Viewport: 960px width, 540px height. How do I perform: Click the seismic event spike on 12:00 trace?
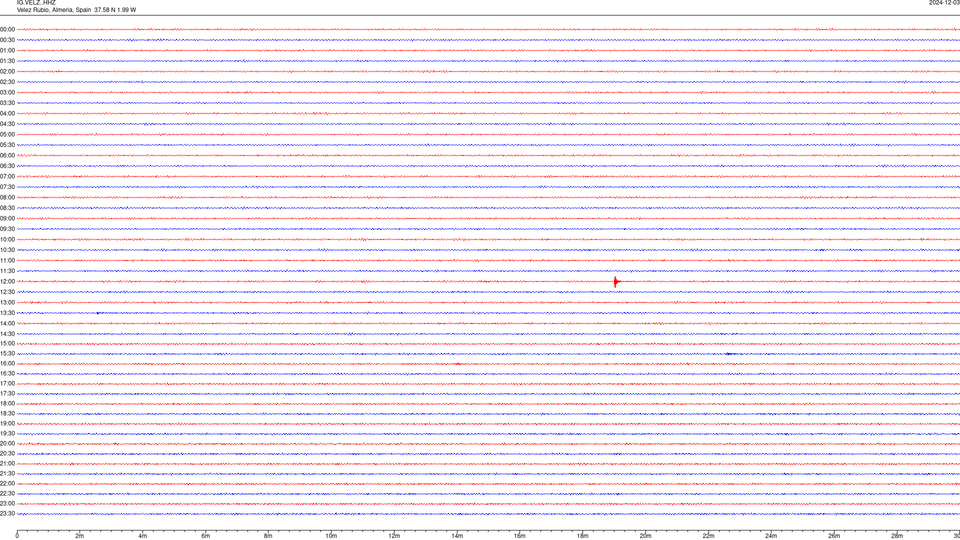tap(615, 282)
